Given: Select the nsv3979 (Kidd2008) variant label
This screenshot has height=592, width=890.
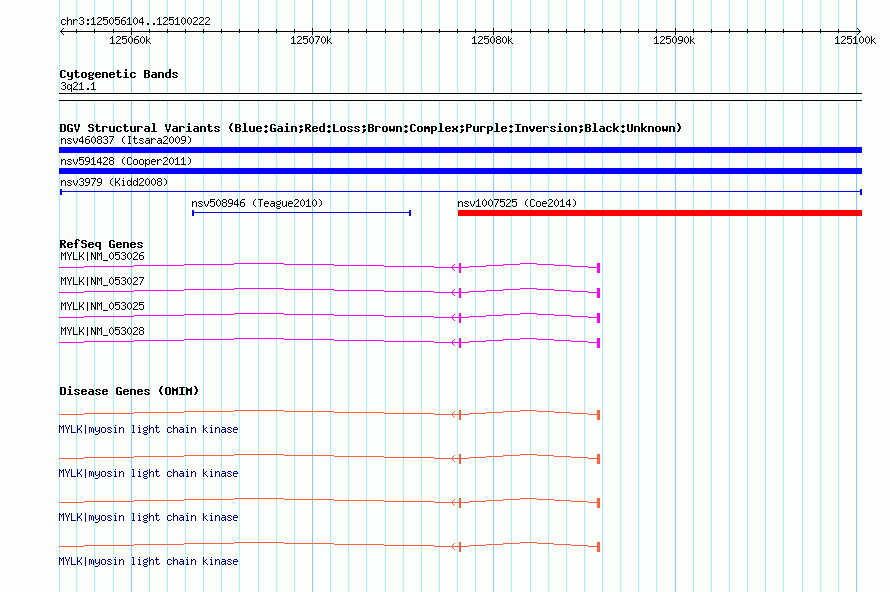Looking at the screenshot, I should pos(114,182).
